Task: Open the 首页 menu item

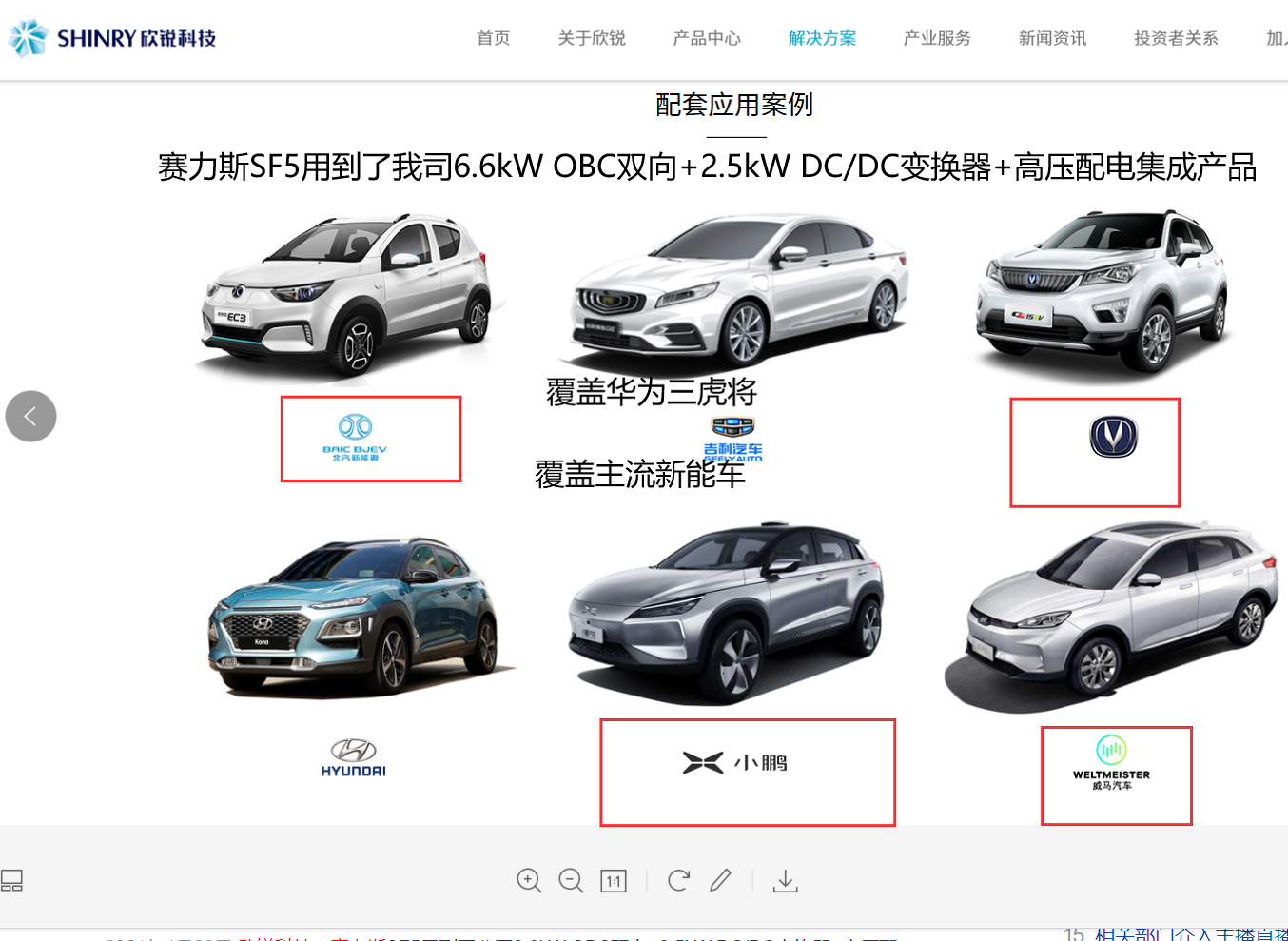Action: tap(492, 39)
